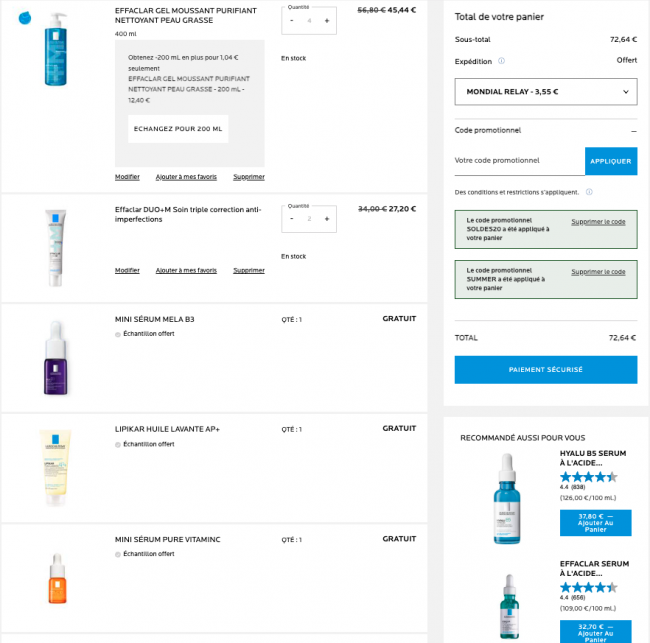
Task: Decrease quantity of Effaclar Gel Moussant
Action: coord(292,21)
